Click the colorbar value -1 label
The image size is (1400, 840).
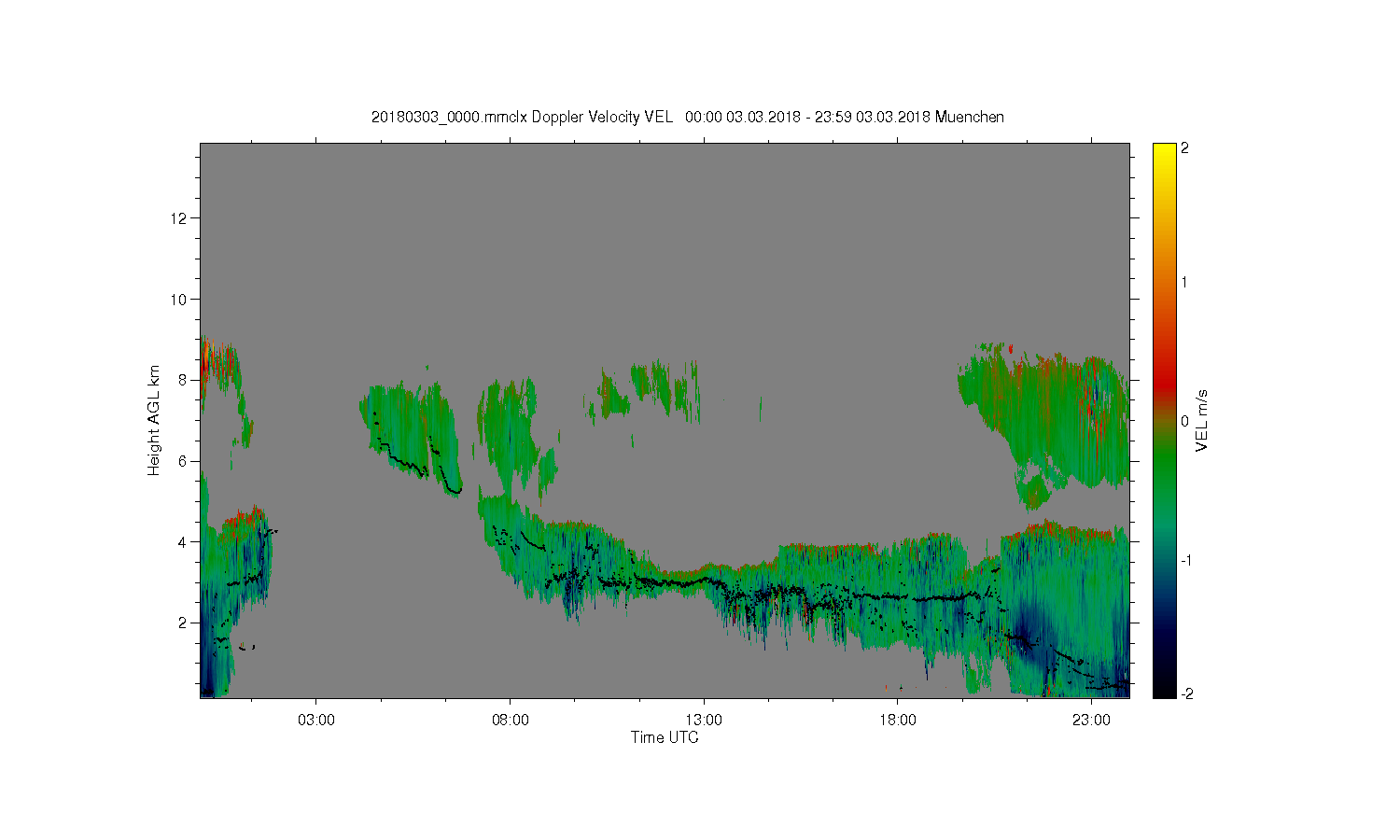pyautogui.click(x=1185, y=560)
